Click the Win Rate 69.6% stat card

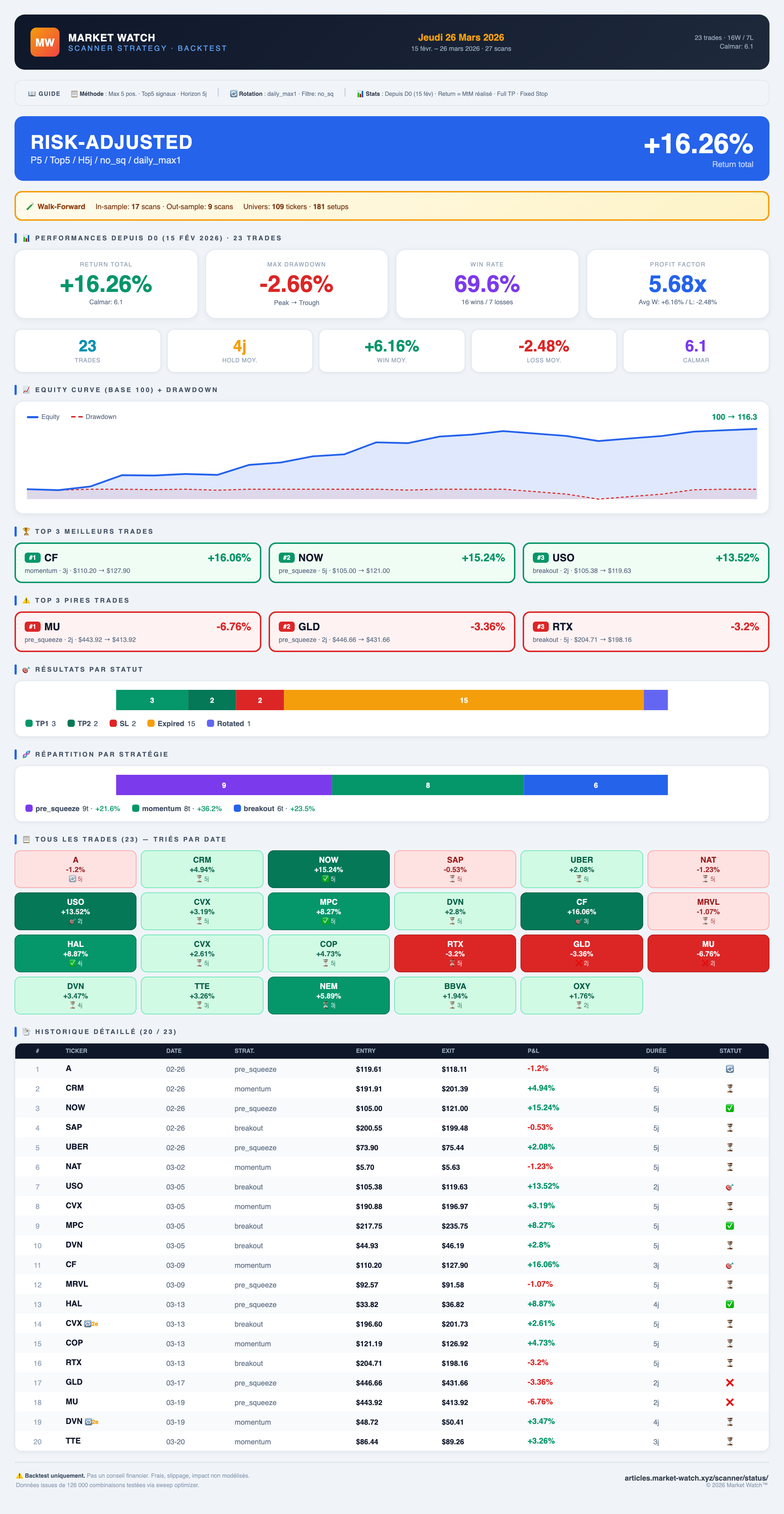487,284
